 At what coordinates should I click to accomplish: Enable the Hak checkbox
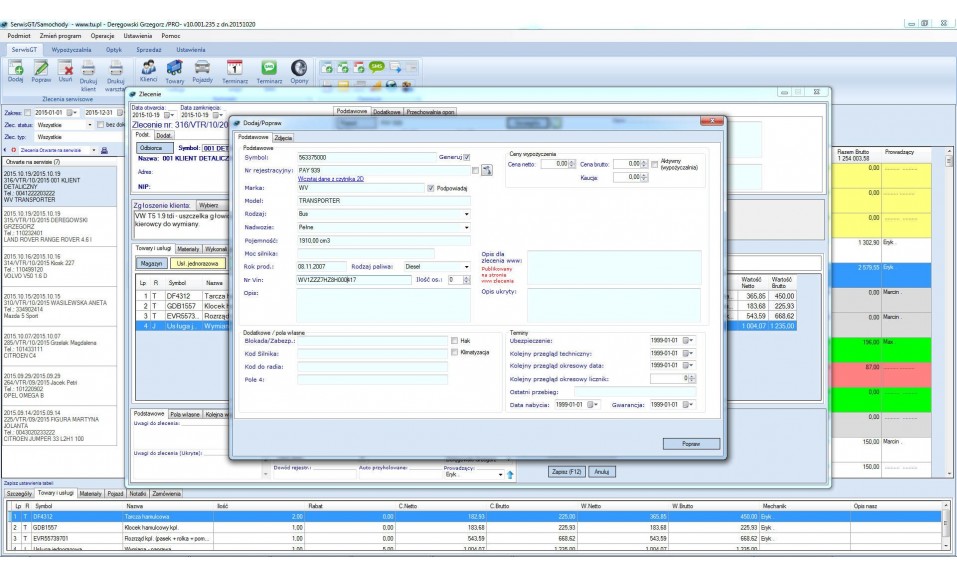coord(455,340)
